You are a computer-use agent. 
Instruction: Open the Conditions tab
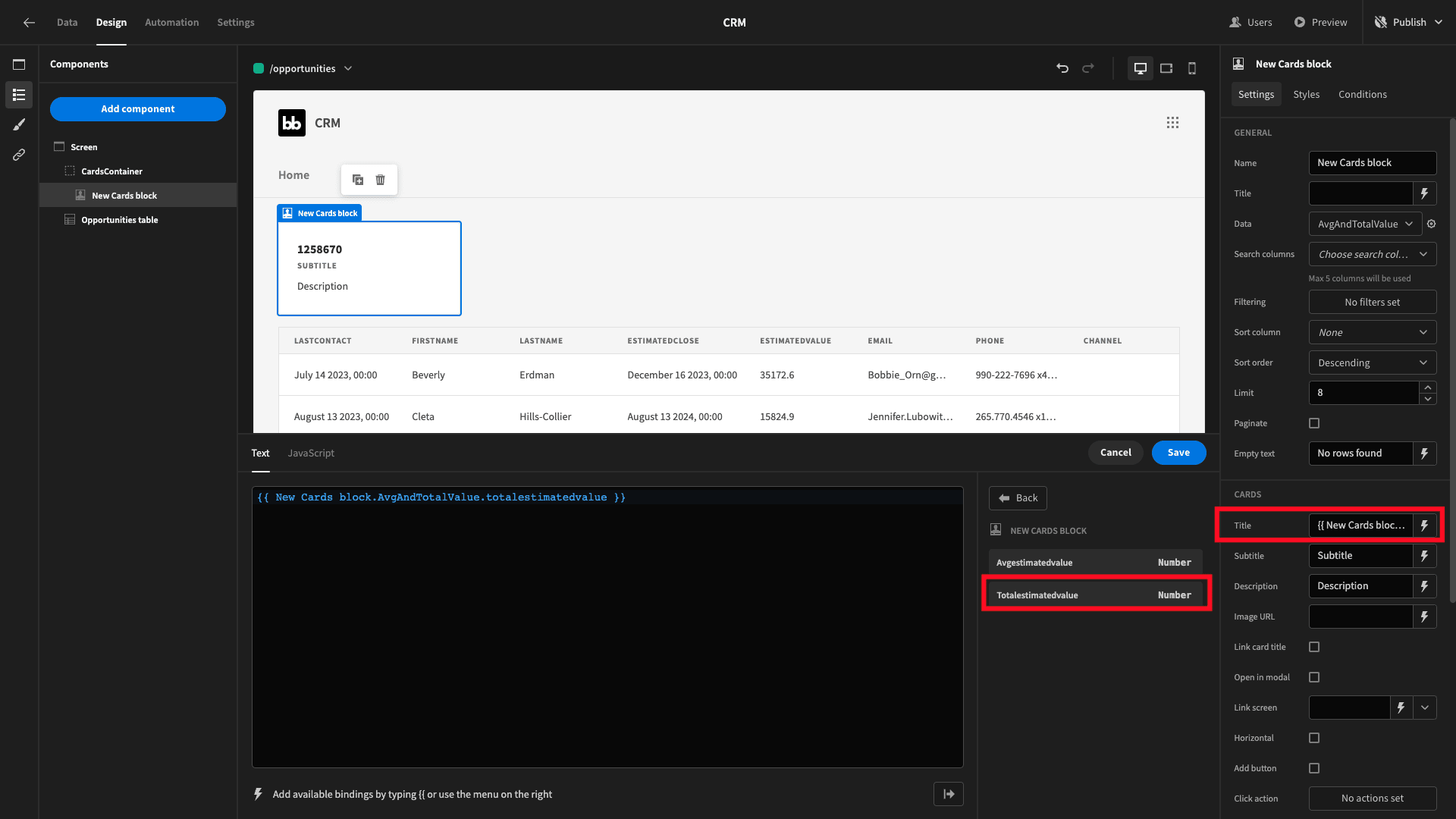pos(1362,94)
